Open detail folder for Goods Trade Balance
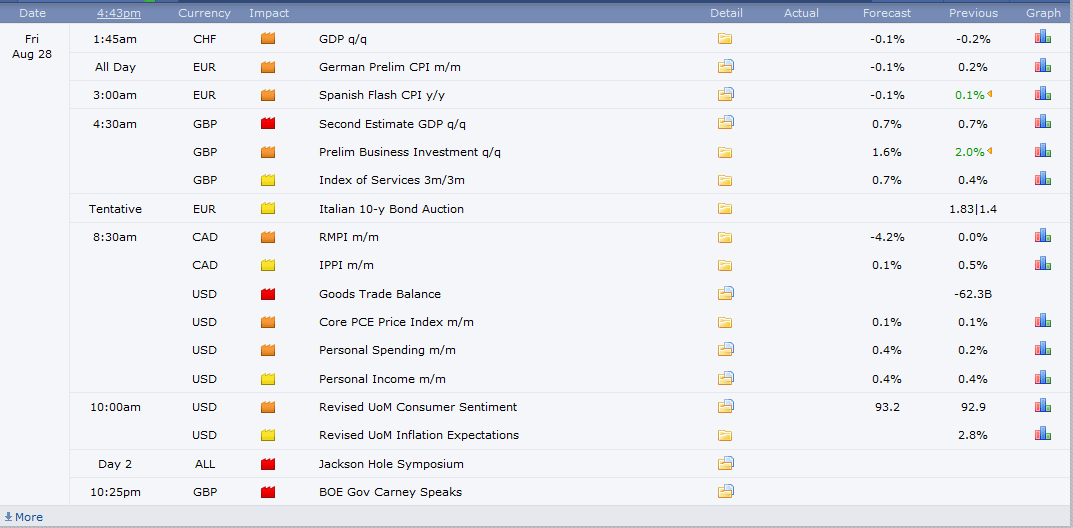 725,294
